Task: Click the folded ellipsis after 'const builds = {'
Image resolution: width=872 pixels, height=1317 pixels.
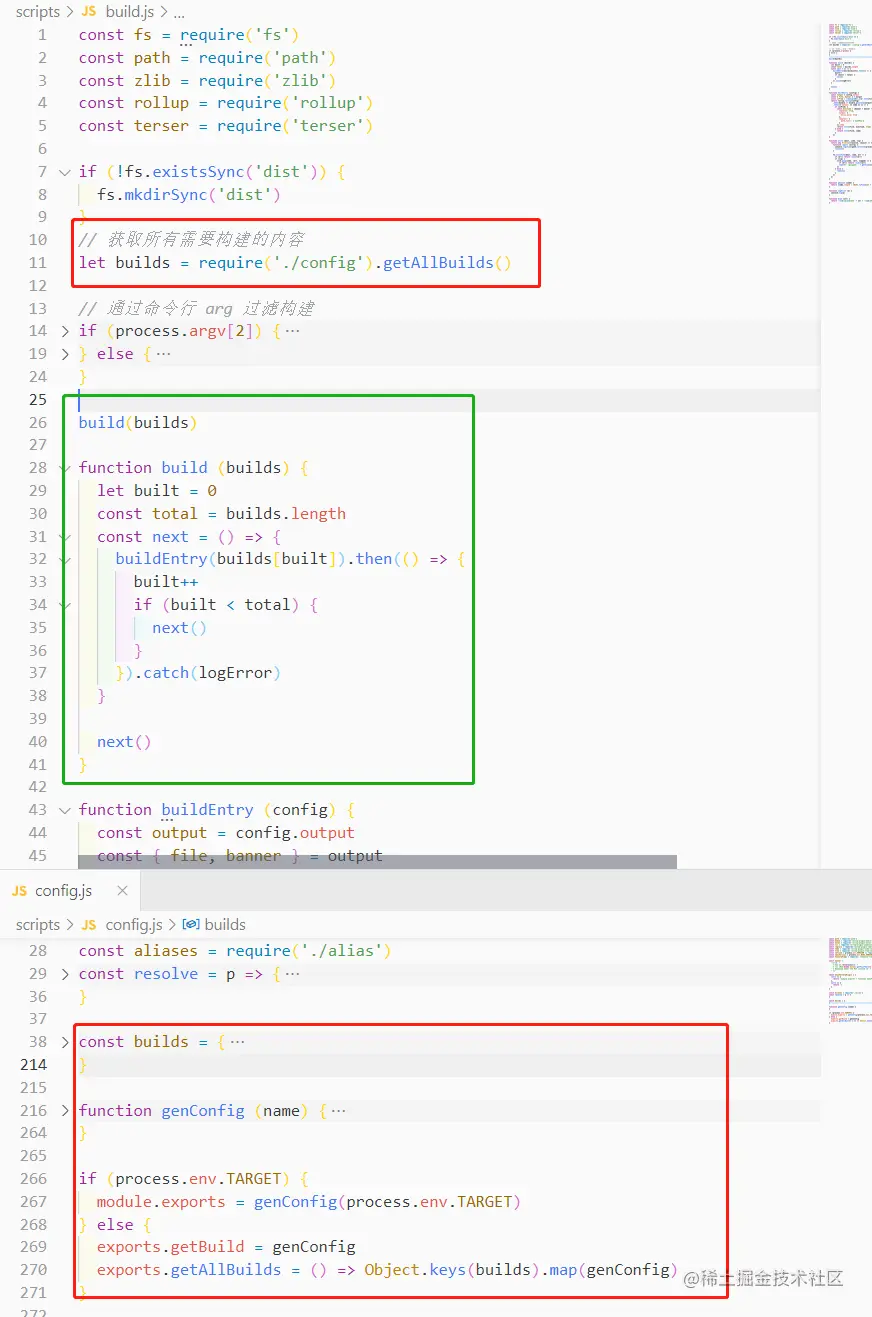Action: pyautogui.click(x=237, y=1042)
